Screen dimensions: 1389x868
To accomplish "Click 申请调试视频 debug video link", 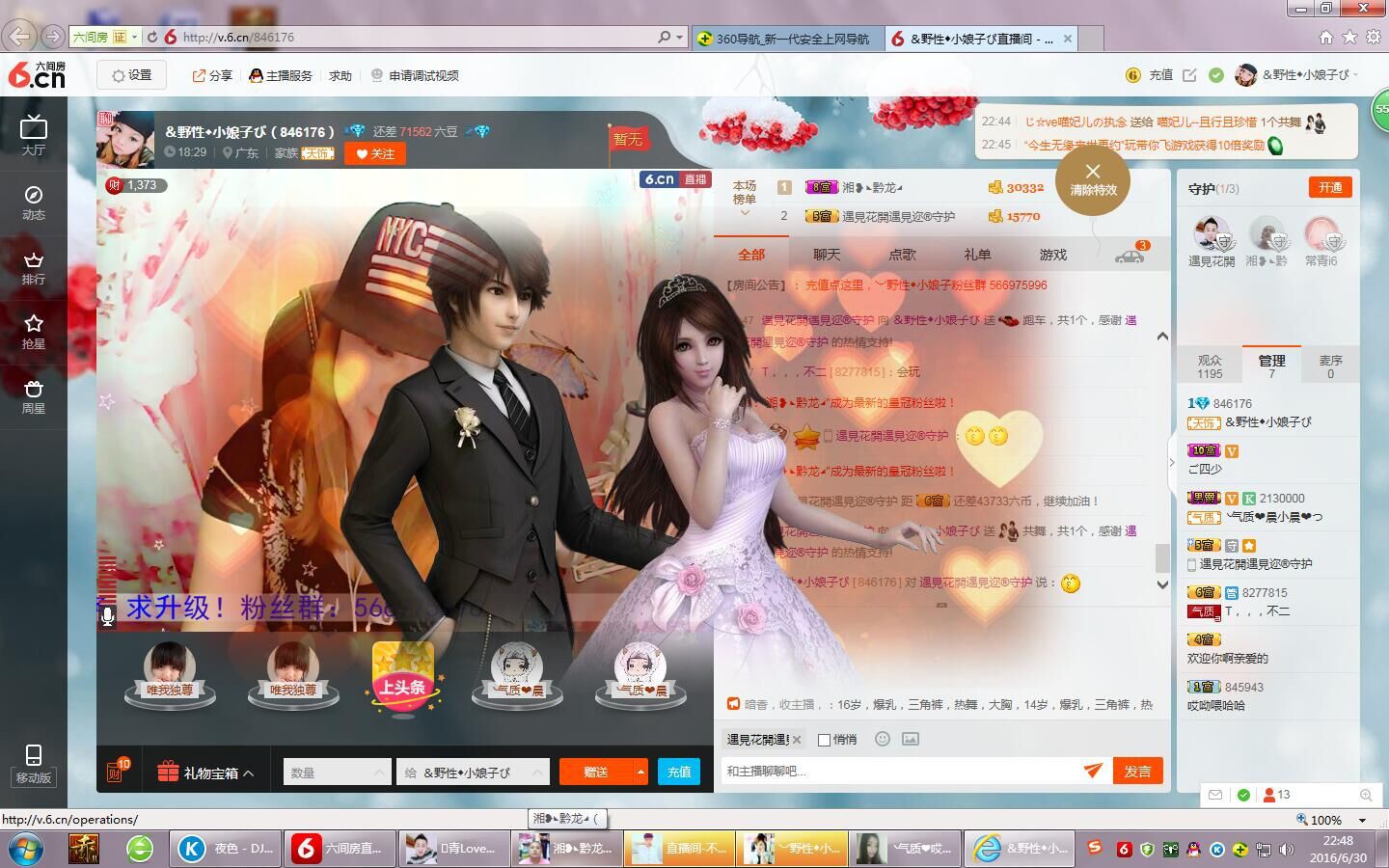I will pyautogui.click(x=416, y=75).
